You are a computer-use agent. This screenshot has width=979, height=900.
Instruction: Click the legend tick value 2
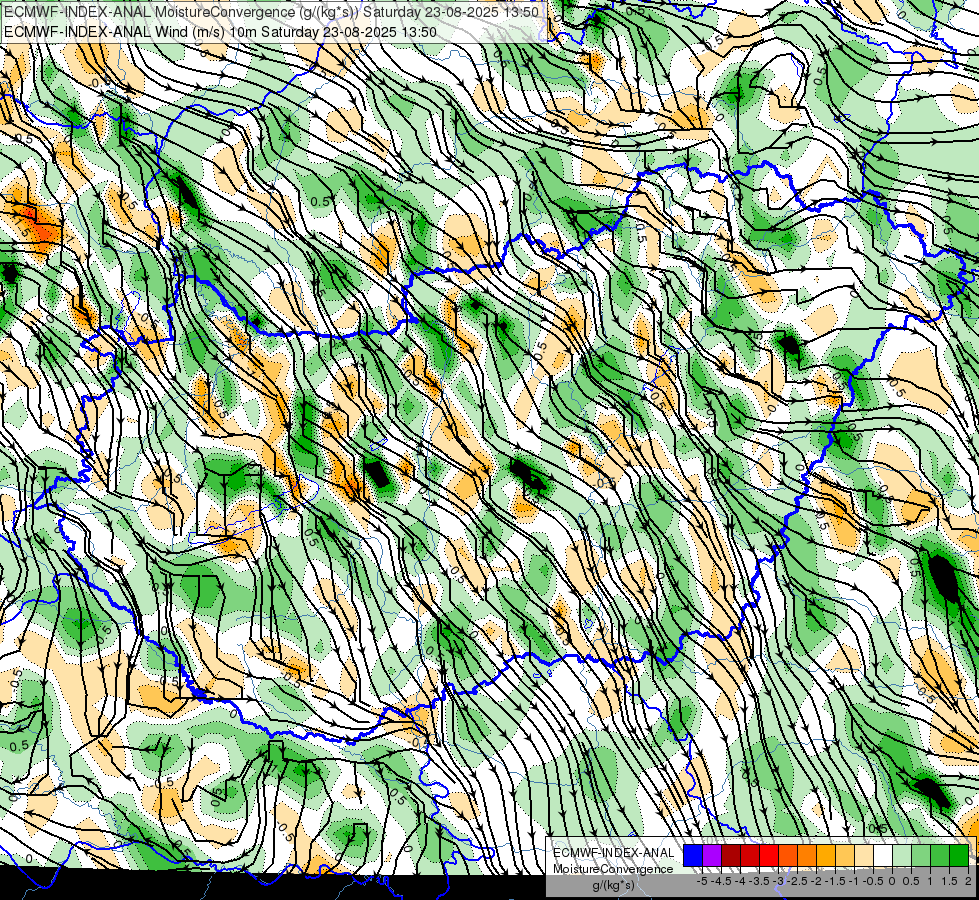click(968, 881)
